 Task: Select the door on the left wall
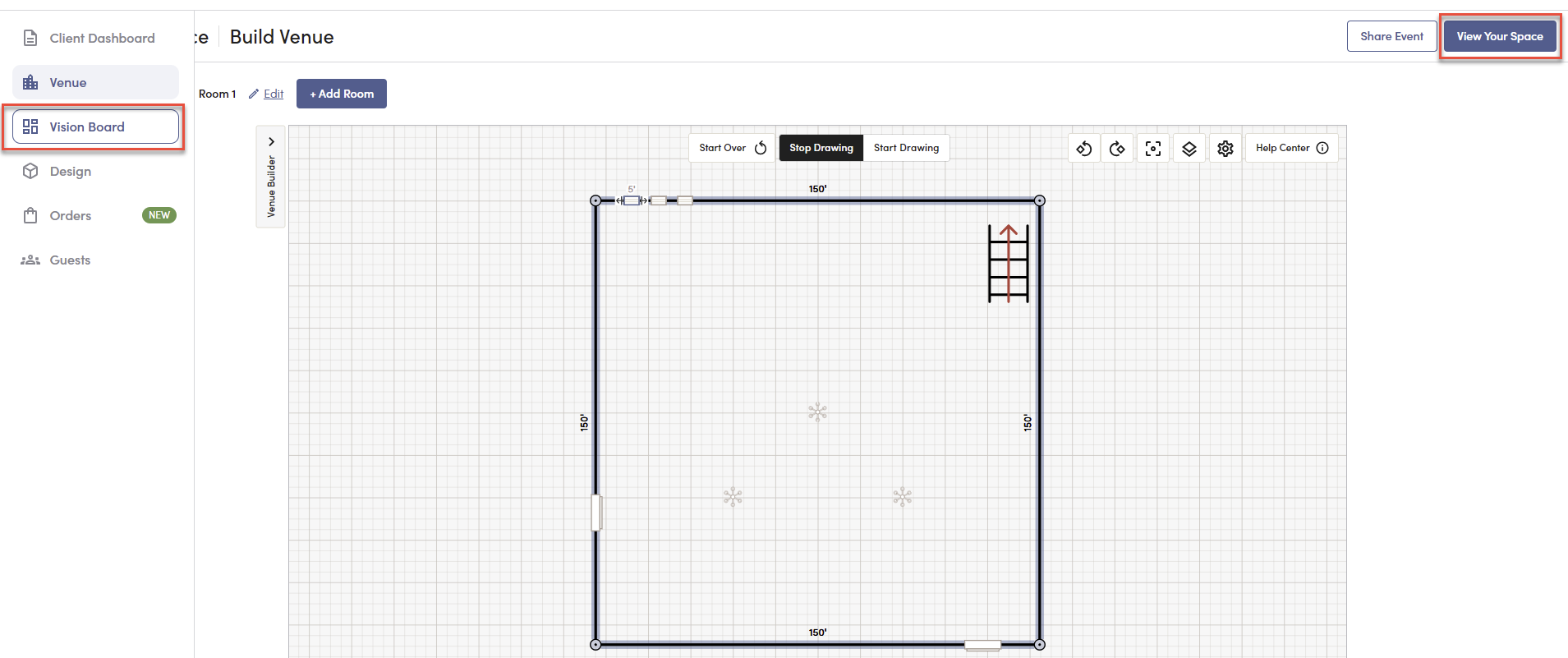tap(596, 513)
